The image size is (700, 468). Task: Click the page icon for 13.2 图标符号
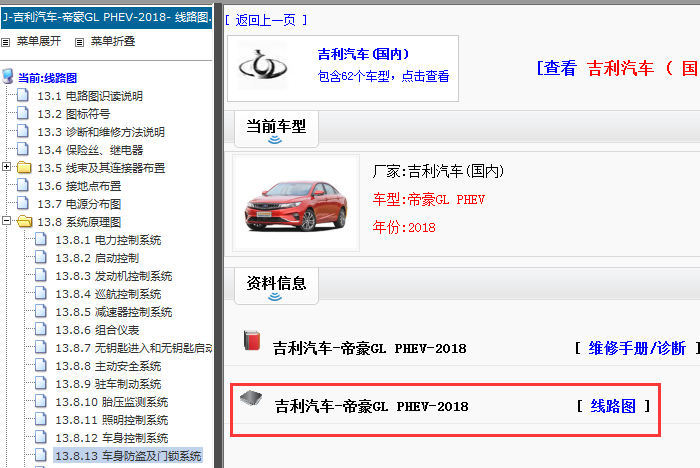[23, 113]
